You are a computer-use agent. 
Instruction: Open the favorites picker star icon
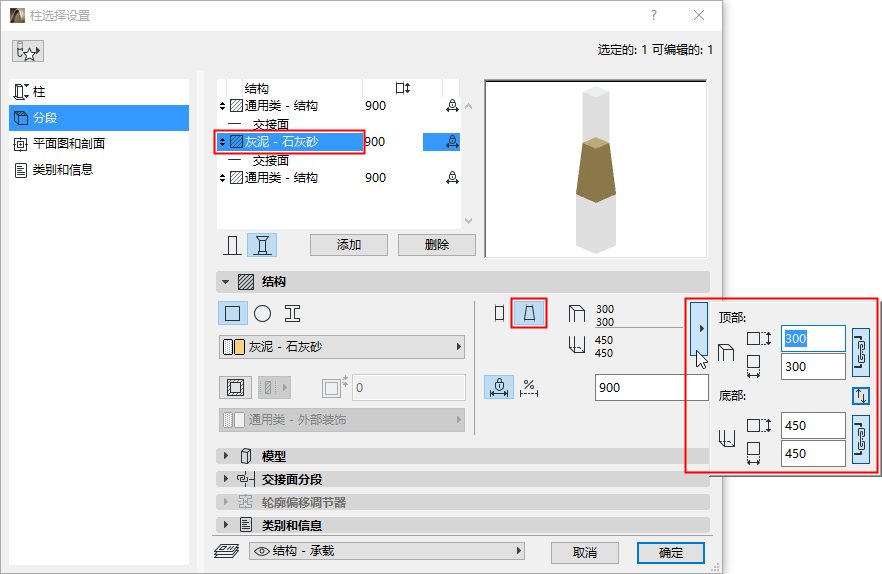[x=28, y=51]
